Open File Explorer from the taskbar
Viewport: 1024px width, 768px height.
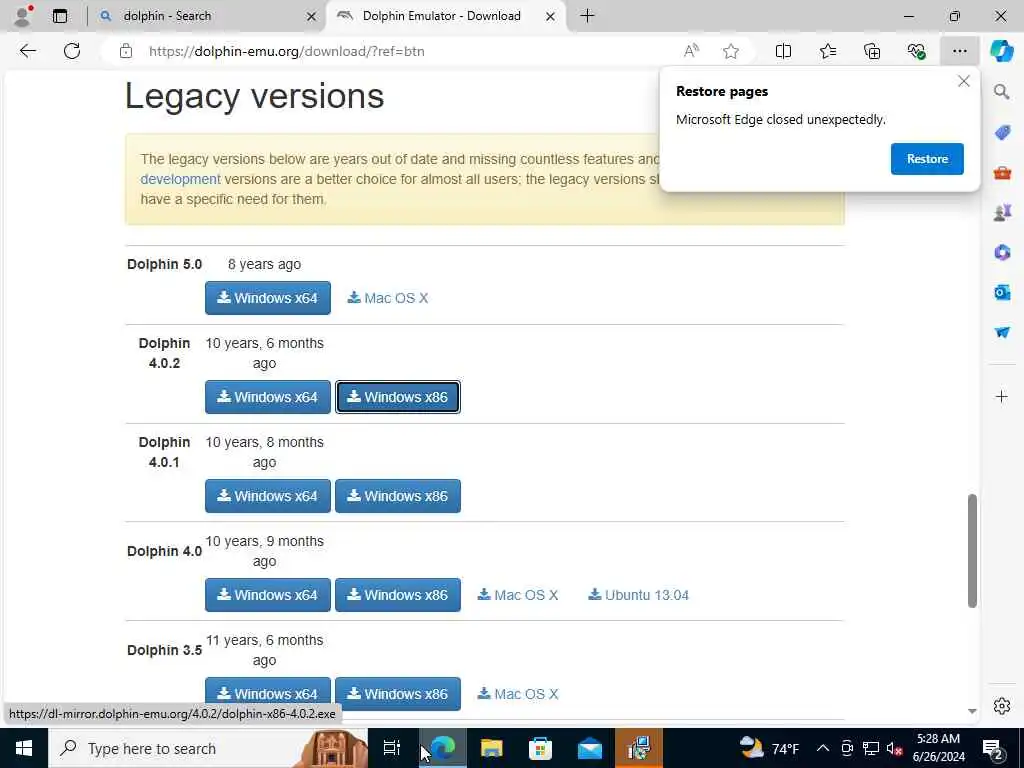[x=491, y=748]
